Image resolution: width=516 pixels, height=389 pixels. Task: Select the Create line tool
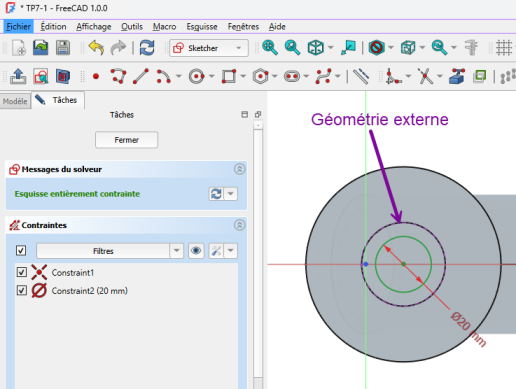(x=141, y=76)
